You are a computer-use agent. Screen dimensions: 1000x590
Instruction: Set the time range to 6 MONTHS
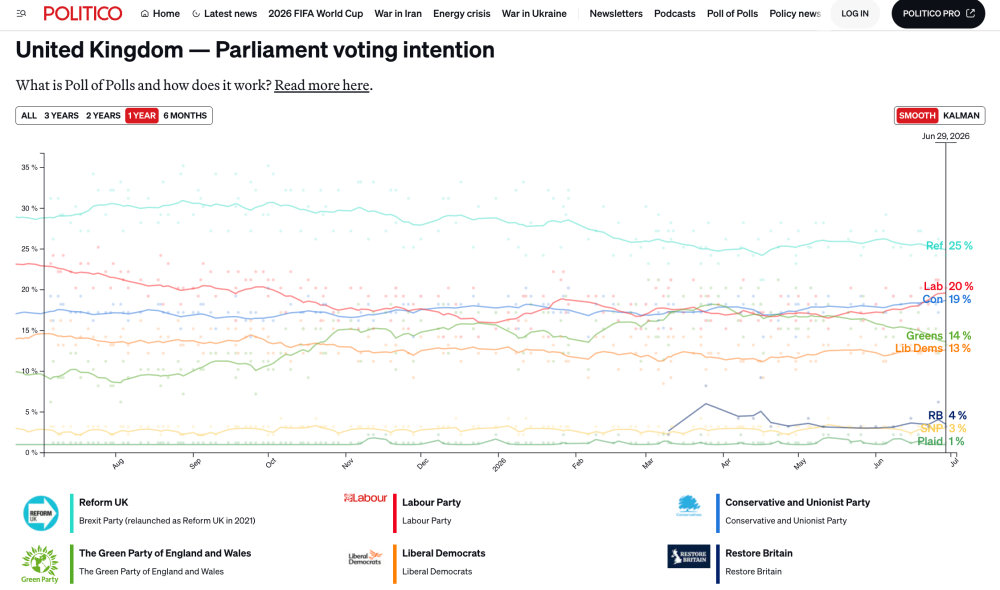click(x=185, y=115)
